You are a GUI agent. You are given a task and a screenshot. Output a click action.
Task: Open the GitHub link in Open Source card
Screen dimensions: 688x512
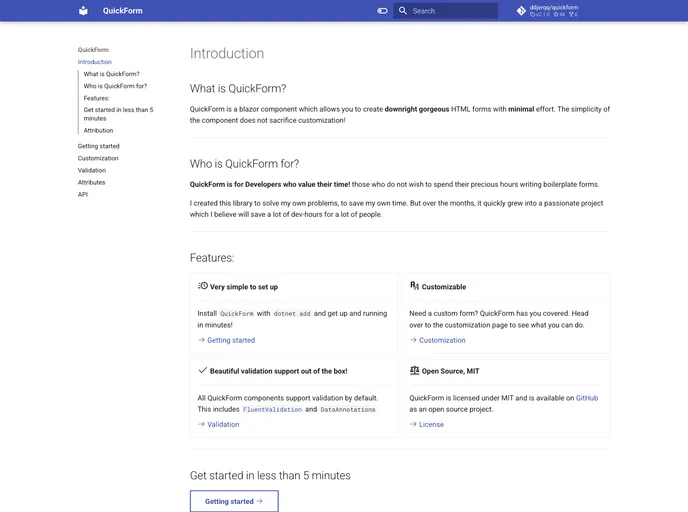(587, 398)
